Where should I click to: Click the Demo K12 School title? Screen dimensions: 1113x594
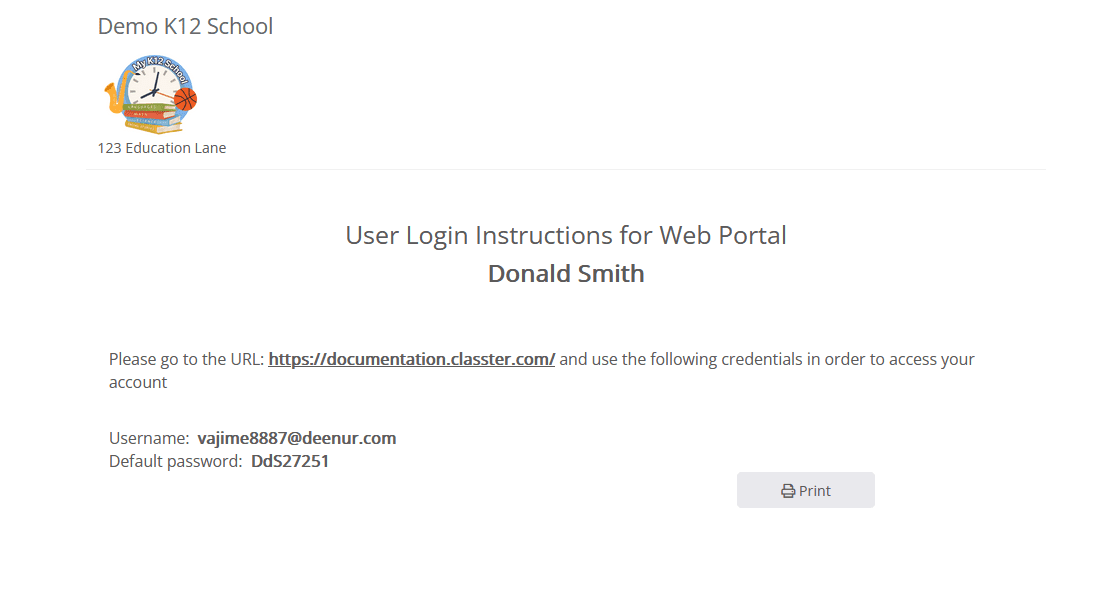coord(185,26)
